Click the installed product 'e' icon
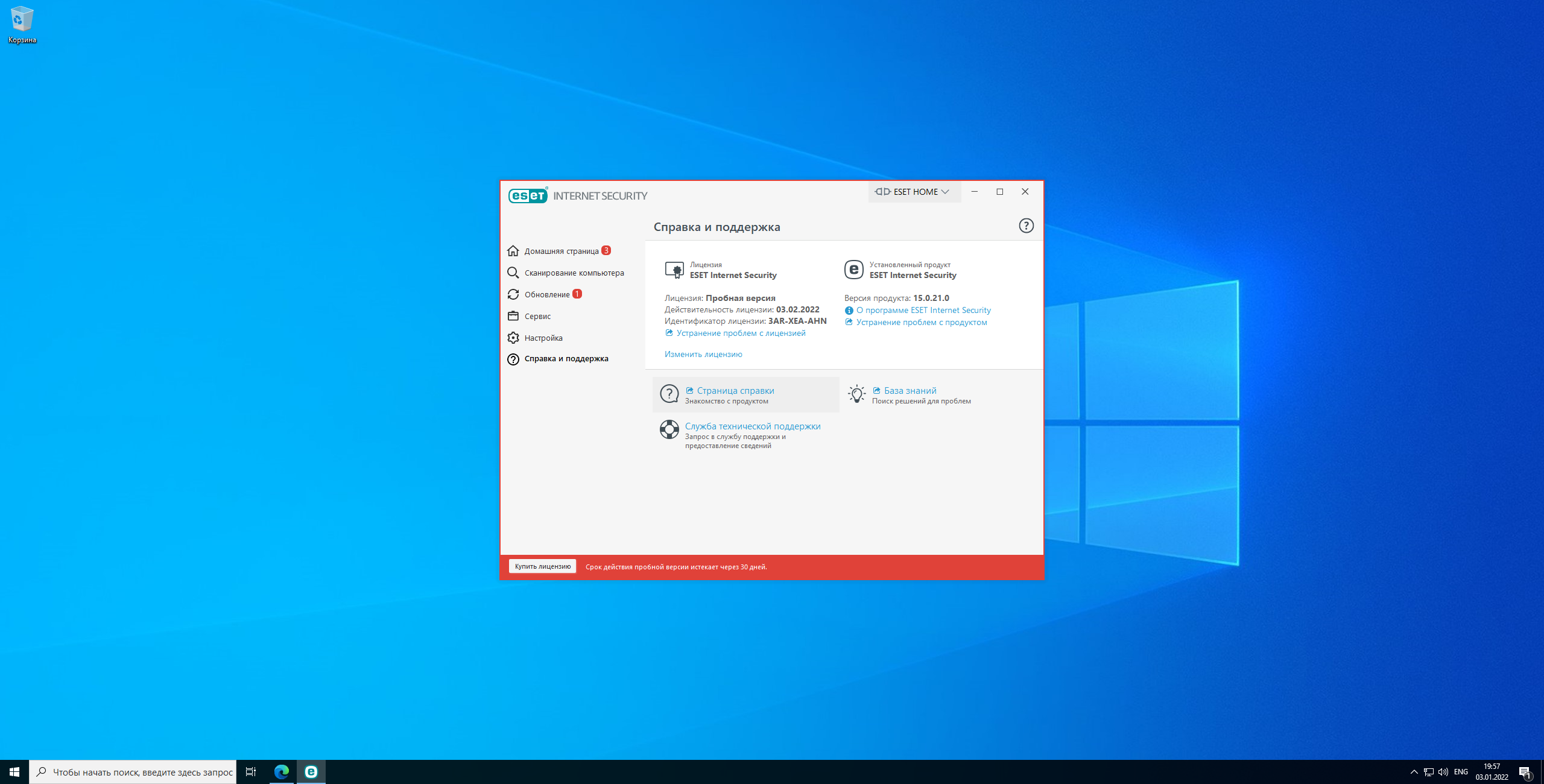The width and height of the screenshot is (1544, 784). click(x=853, y=270)
